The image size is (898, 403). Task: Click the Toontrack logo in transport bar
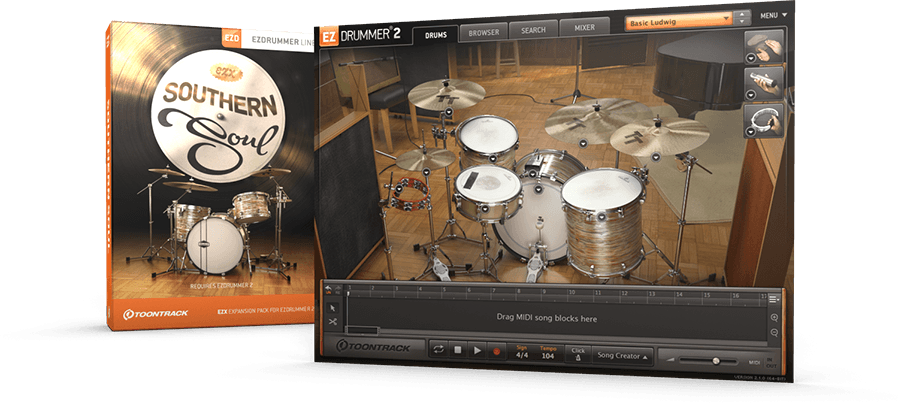pos(373,347)
